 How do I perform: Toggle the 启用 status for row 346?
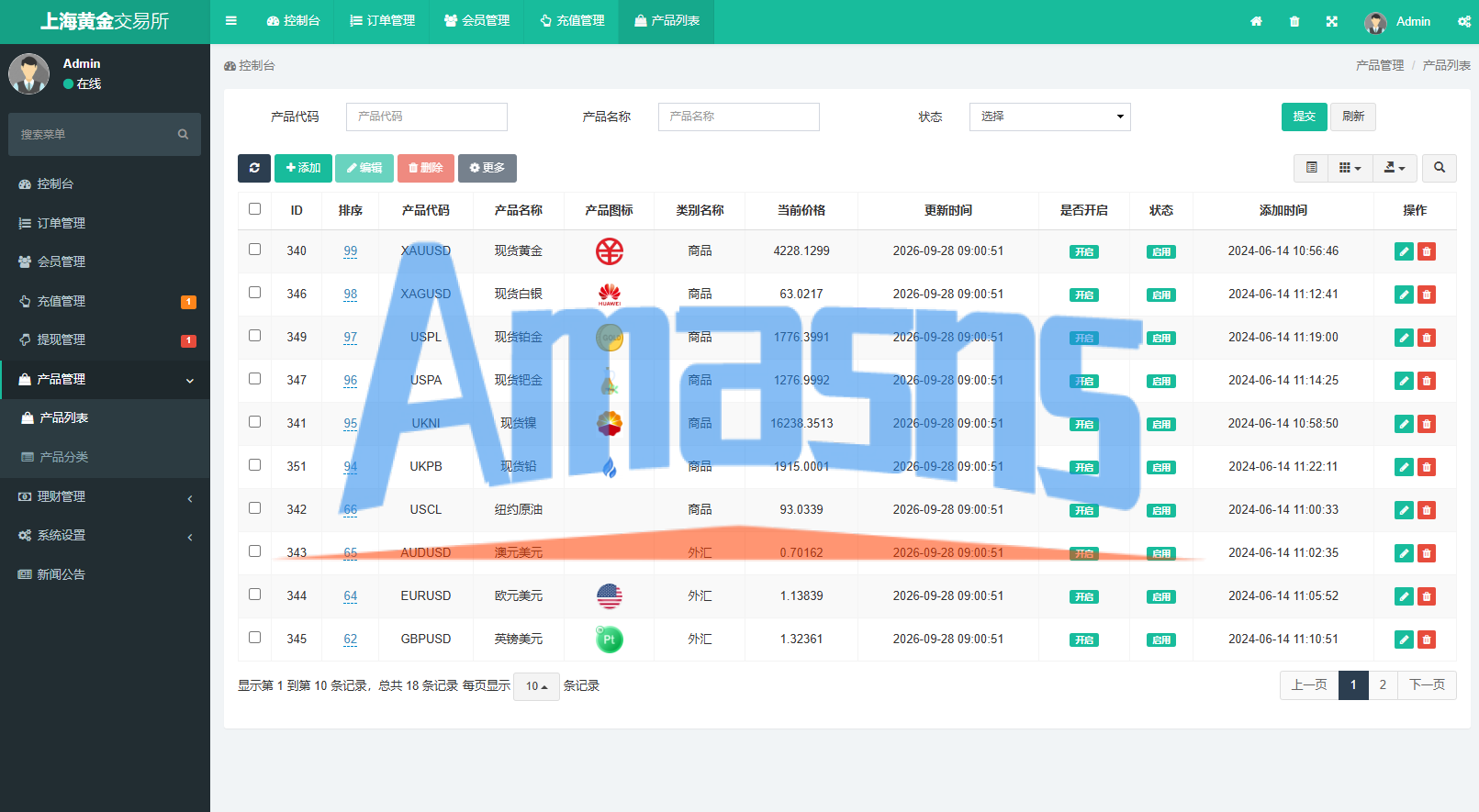tap(1161, 295)
